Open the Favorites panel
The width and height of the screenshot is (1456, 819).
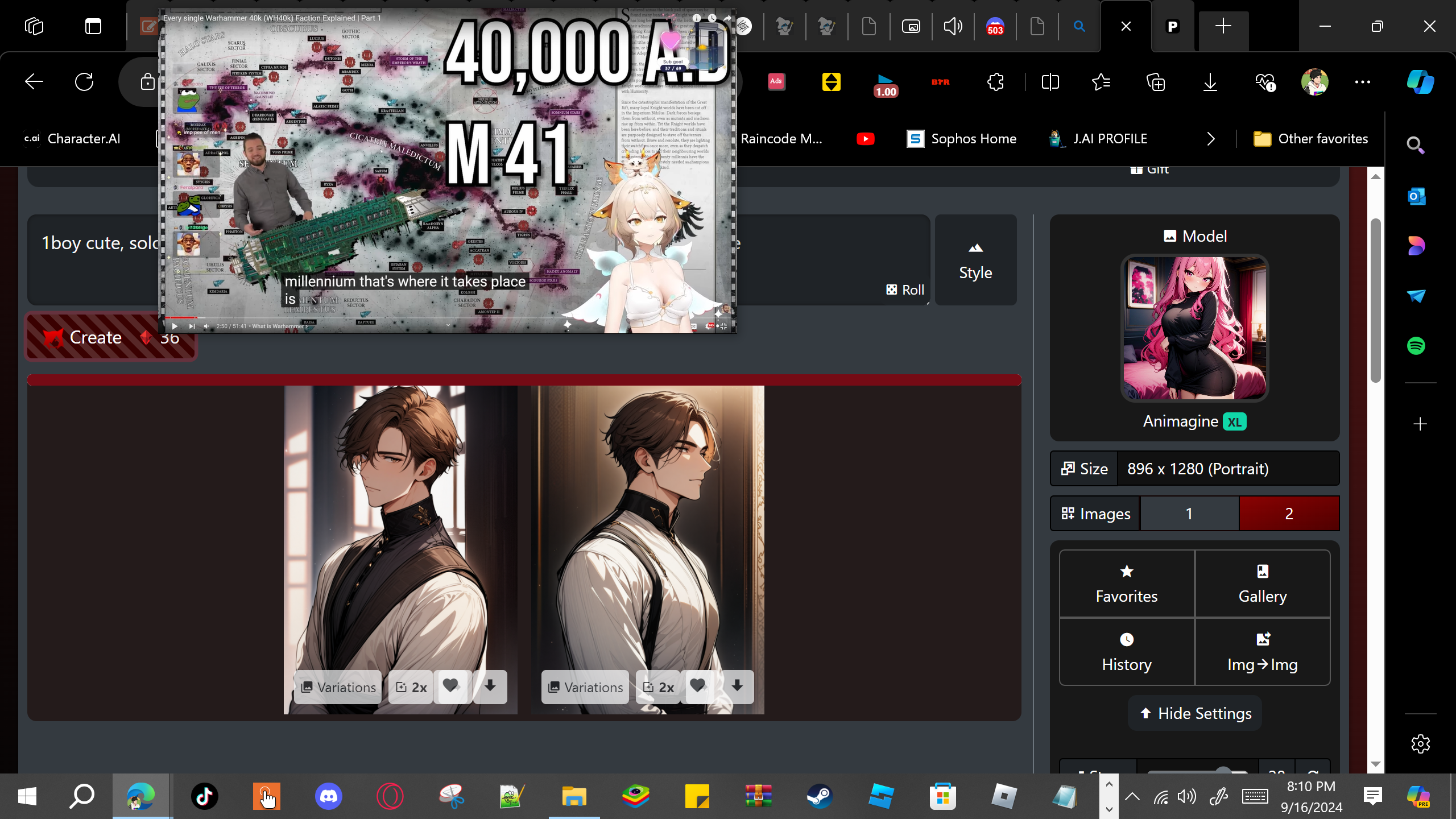(1127, 584)
